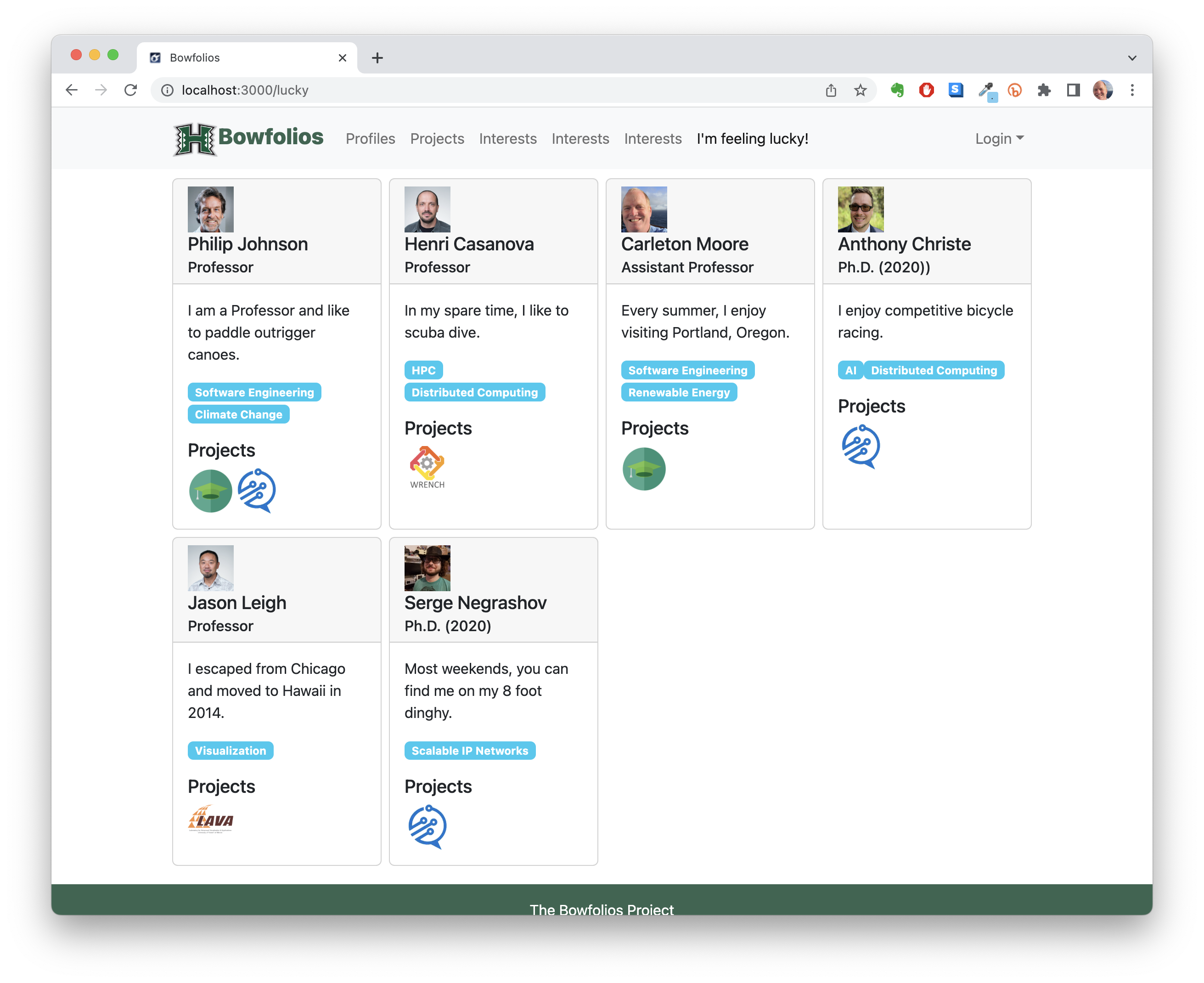Open the Chrome three-dot menu
This screenshot has width=1204, height=983.
(x=1132, y=90)
